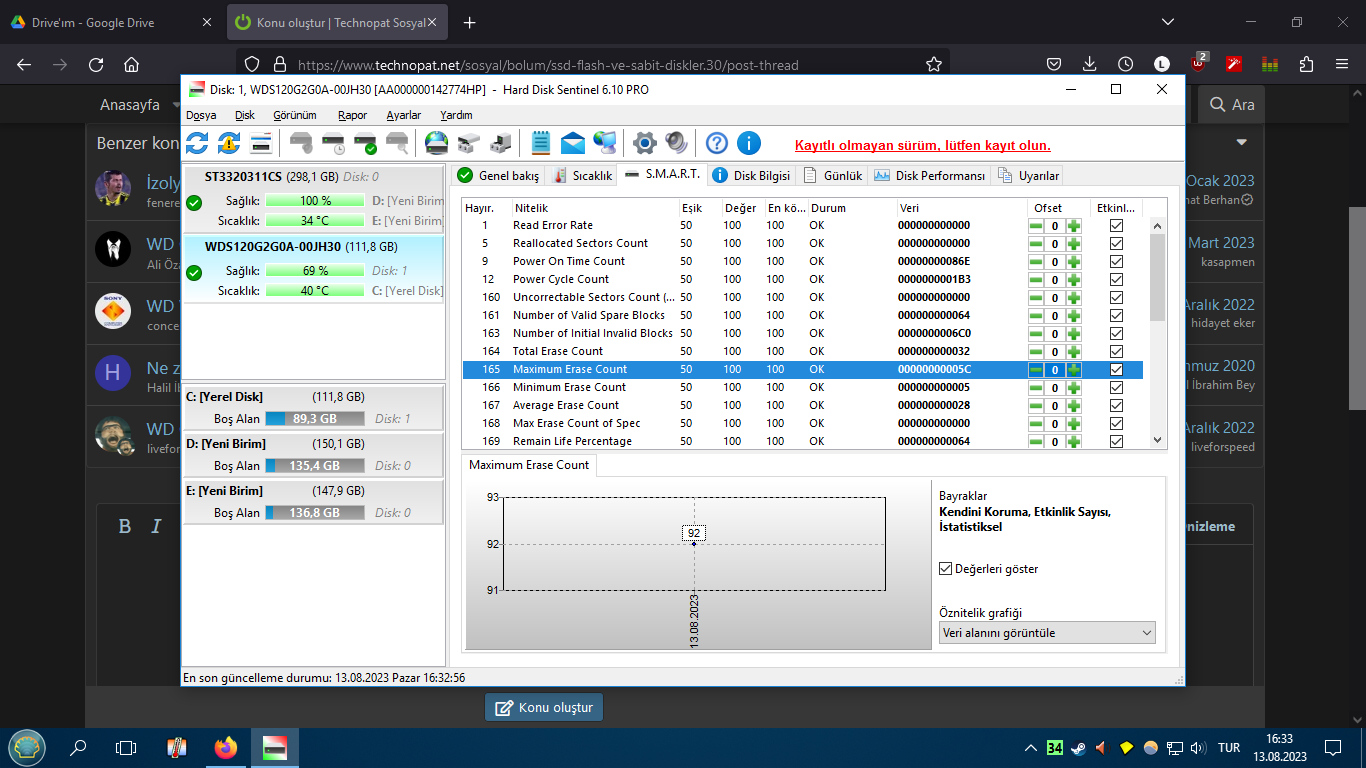Open the Disk menu
Viewport: 1366px width, 768px height.
click(245, 115)
